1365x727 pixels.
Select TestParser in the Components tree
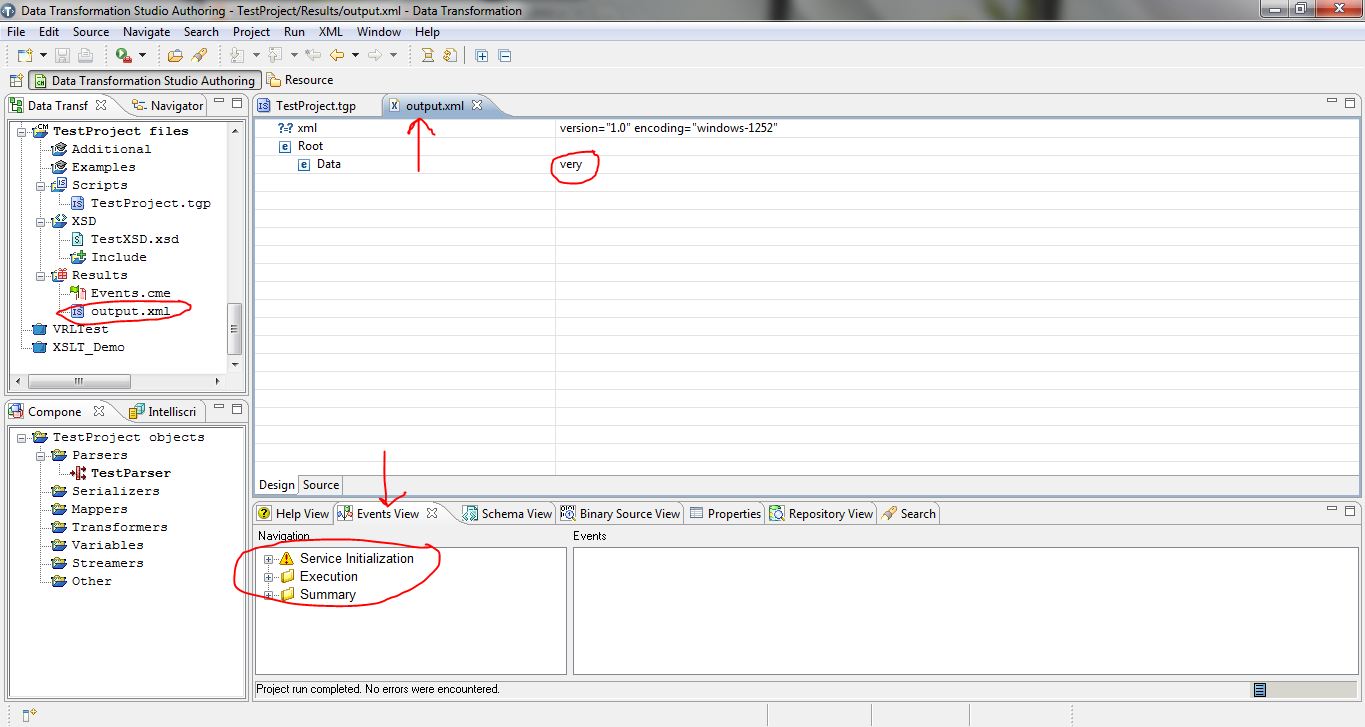pos(131,473)
